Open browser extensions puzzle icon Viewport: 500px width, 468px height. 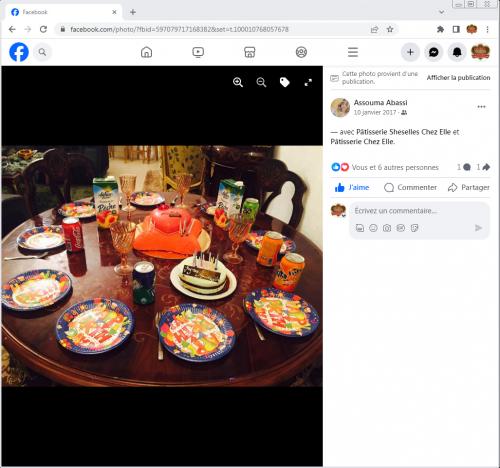point(440,29)
